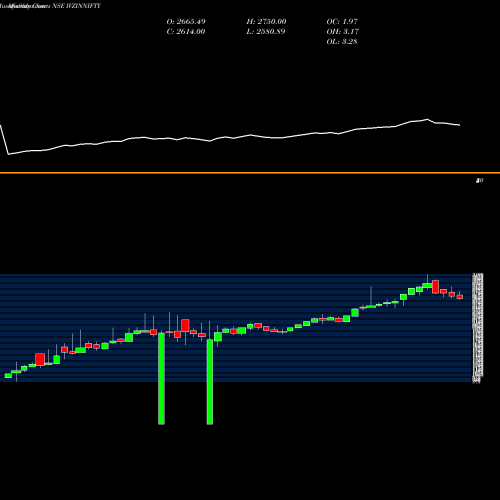Click the O: 2665.49 open value
Screen dimensions: 500x500
(x=186, y=22)
